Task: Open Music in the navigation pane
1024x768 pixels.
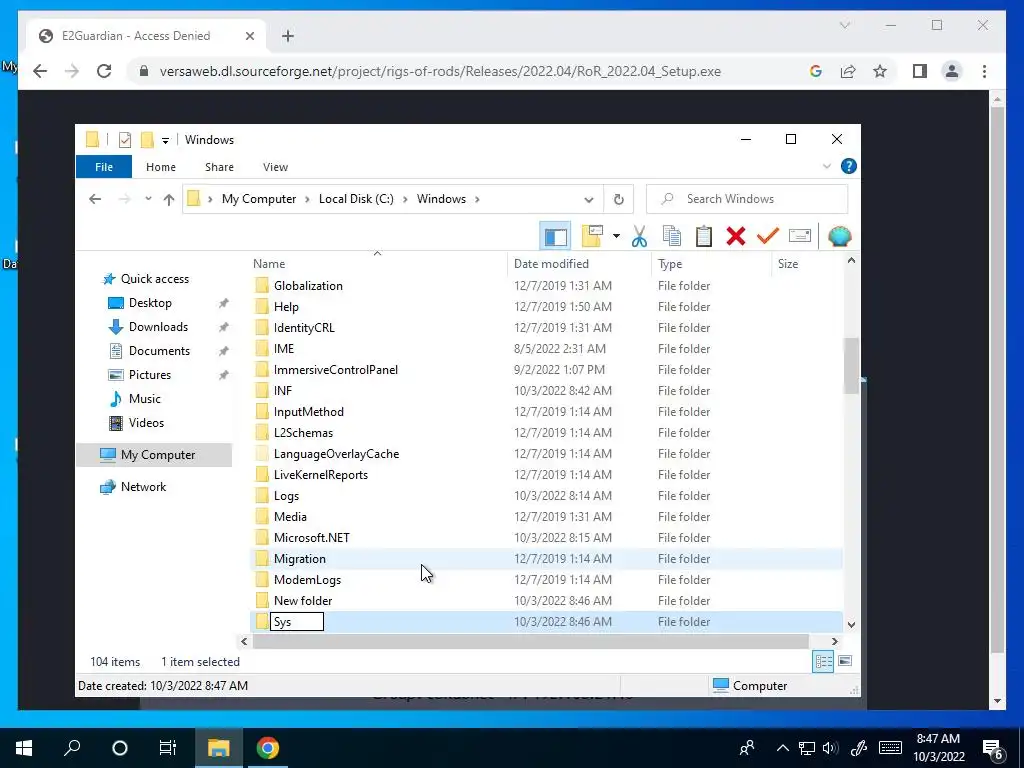Action: 144,399
